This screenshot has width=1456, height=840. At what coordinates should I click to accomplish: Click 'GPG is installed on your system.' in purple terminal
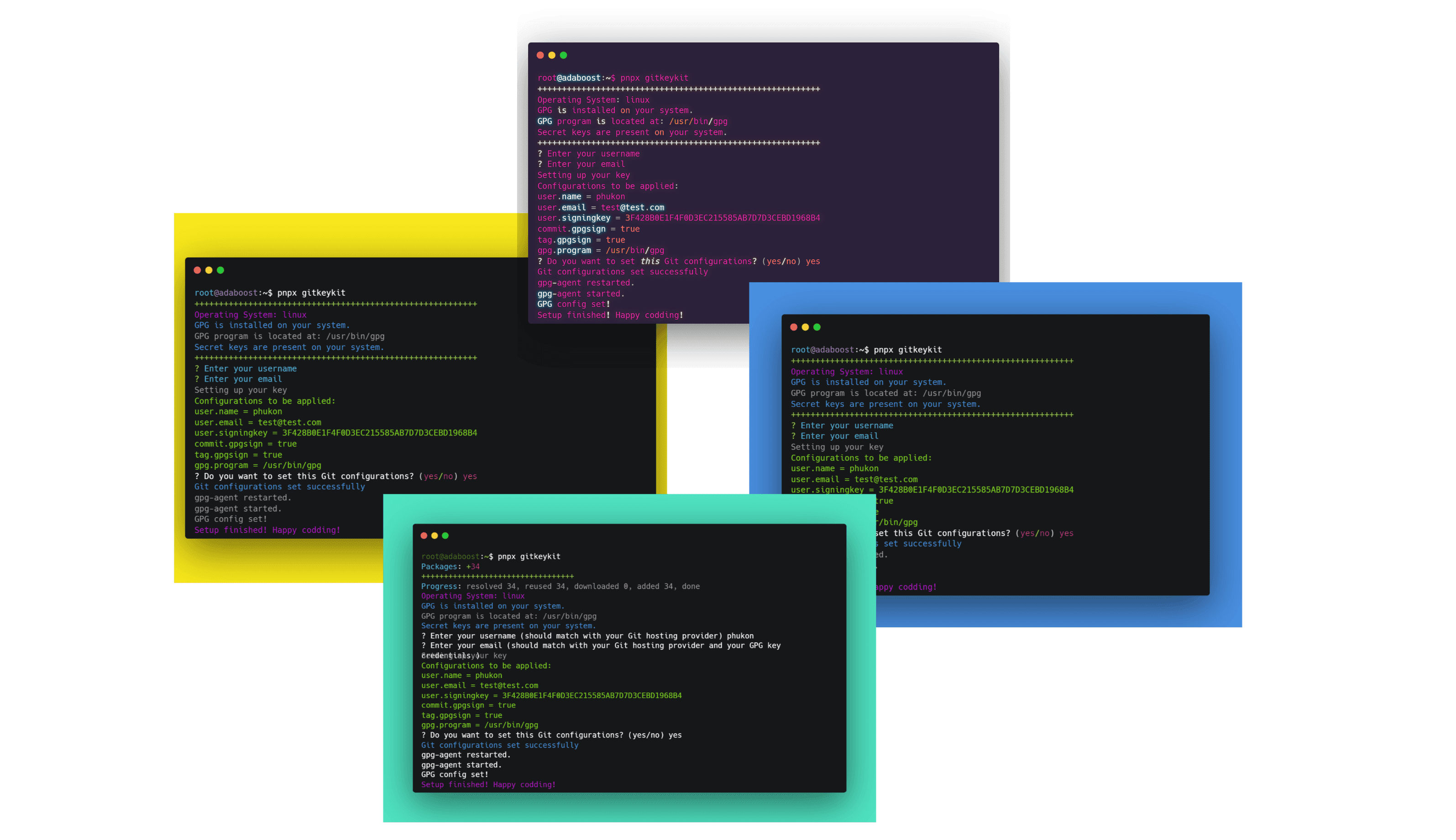tap(615, 110)
